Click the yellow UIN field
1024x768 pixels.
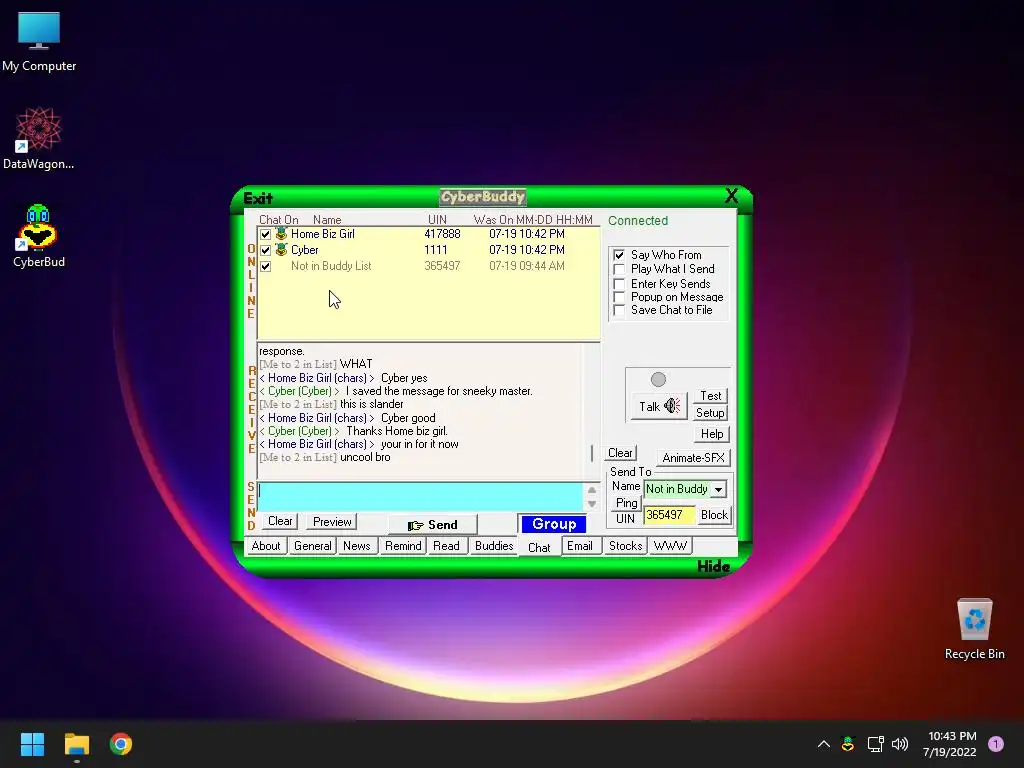coord(669,515)
